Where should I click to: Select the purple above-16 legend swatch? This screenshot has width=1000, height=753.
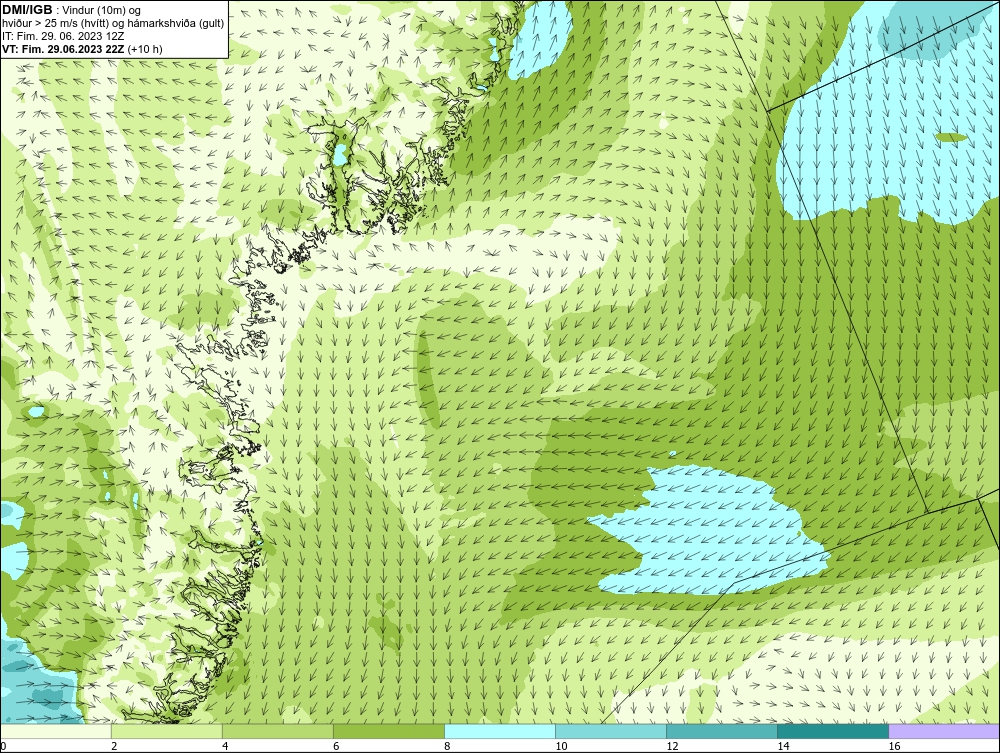click(944, 731)
